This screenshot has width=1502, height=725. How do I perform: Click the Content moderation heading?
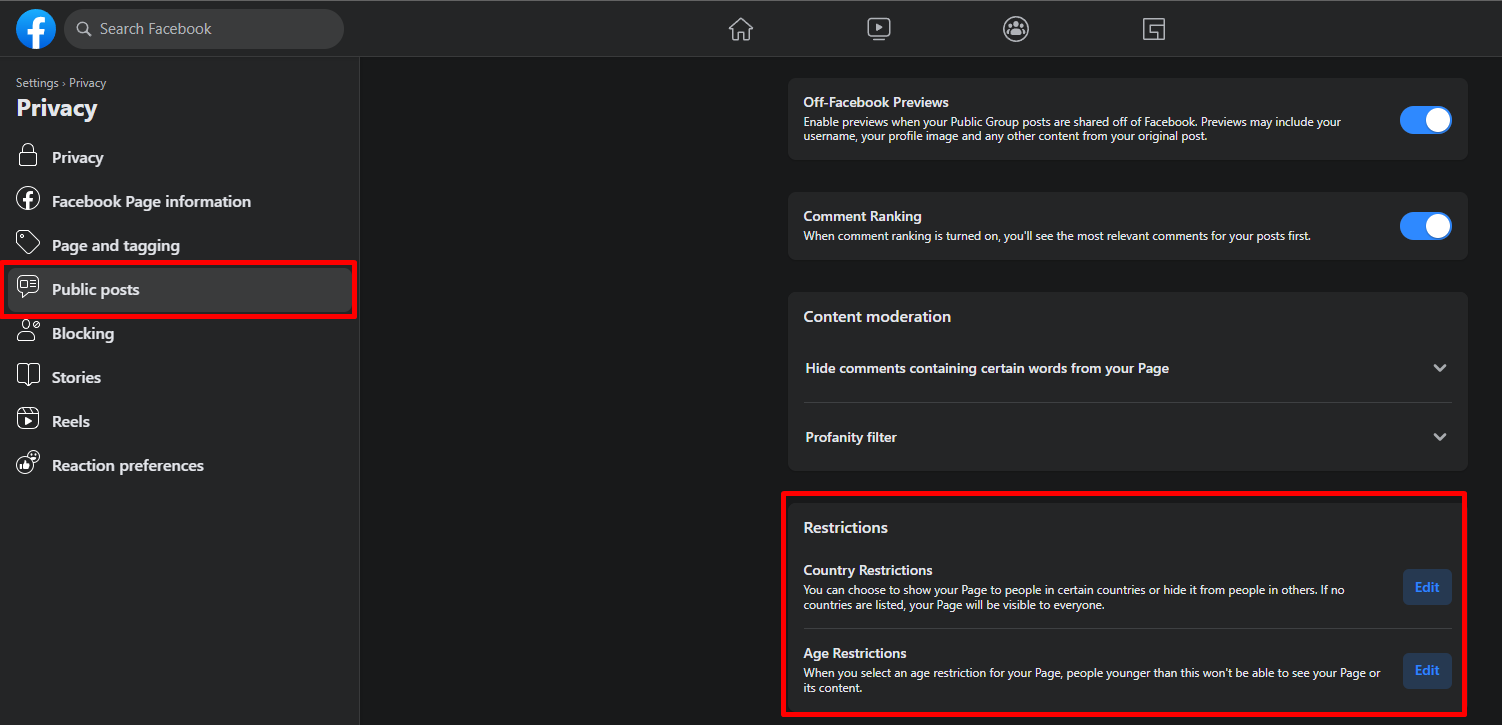pos(877,316)
